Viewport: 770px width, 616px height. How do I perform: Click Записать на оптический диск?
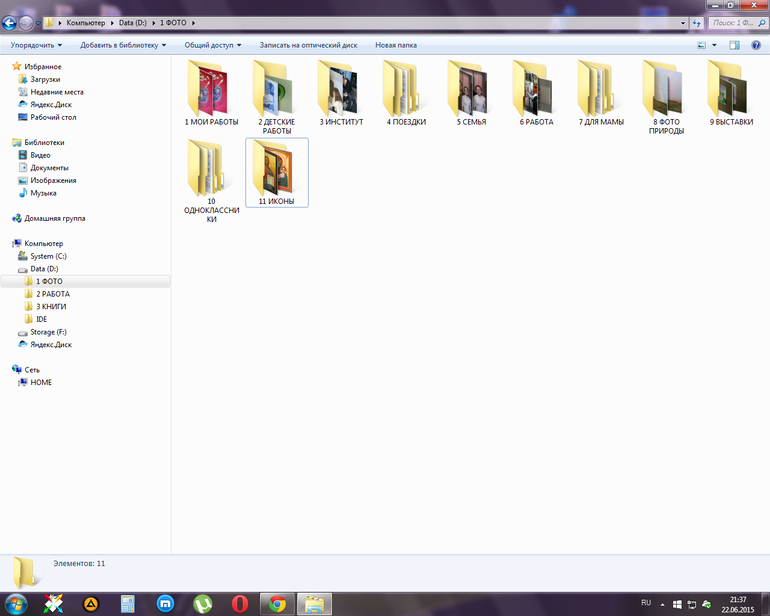point(309,45)
